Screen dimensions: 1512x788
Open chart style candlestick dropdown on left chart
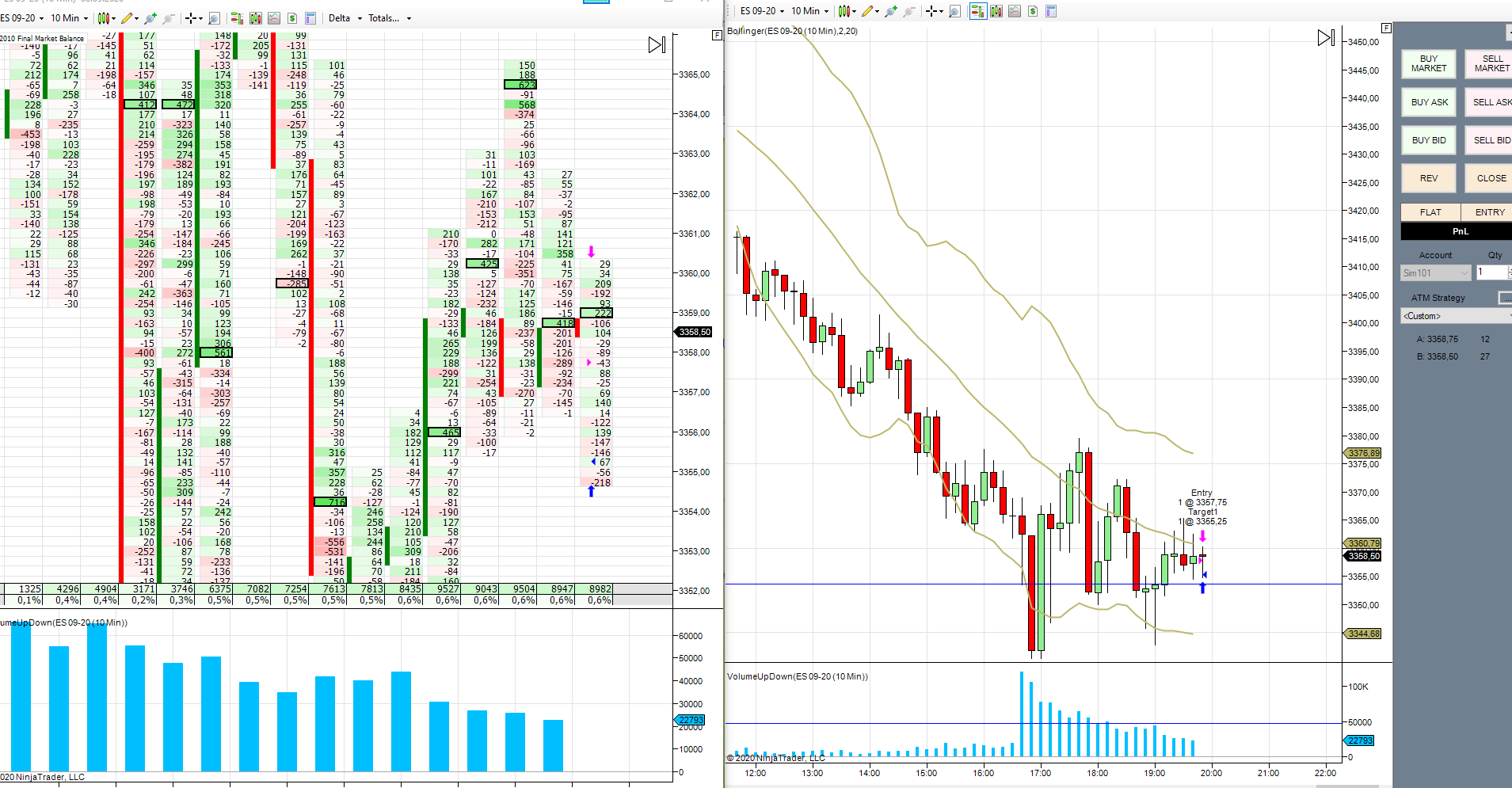[106, 18]
